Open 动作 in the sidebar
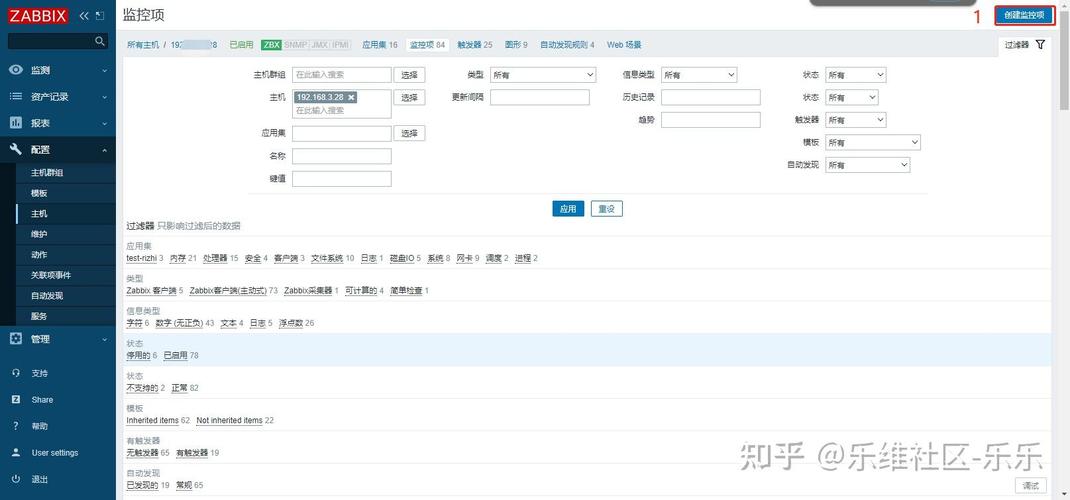This screenshot has height=500, width=1070. coord(39,254)
